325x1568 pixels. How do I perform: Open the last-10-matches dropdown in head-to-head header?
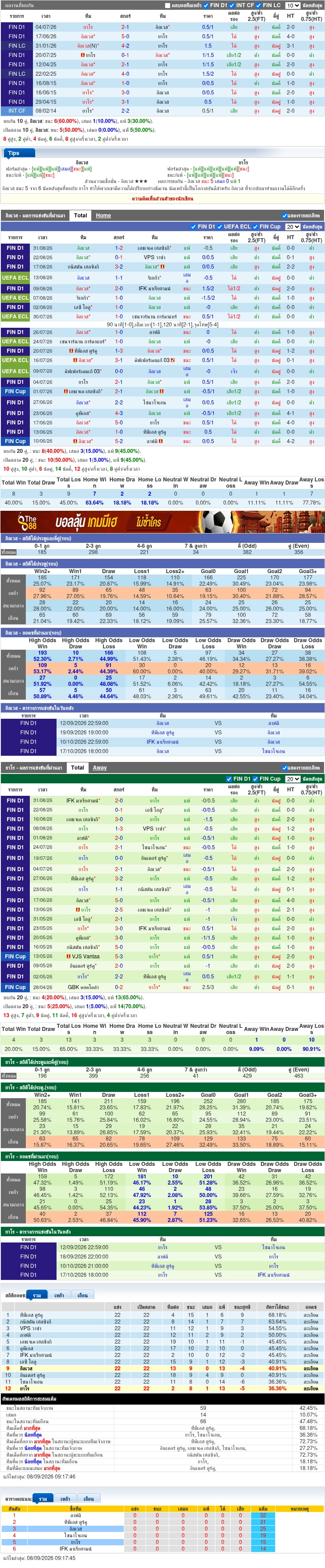click(x=292, y=5)
